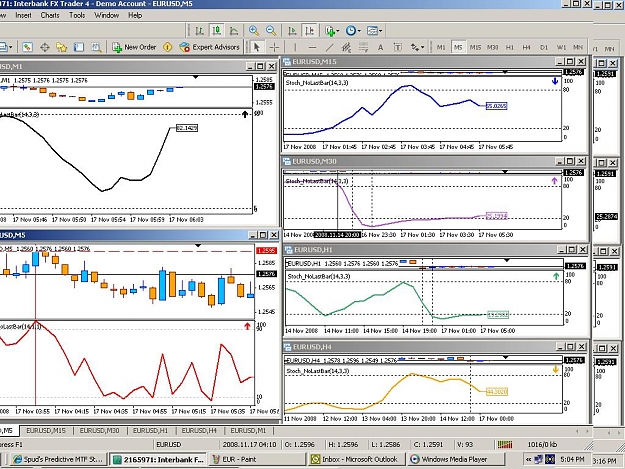Open the Market Watch panel icon
This screenshot has width=625, height=469.
coord(27,47)
